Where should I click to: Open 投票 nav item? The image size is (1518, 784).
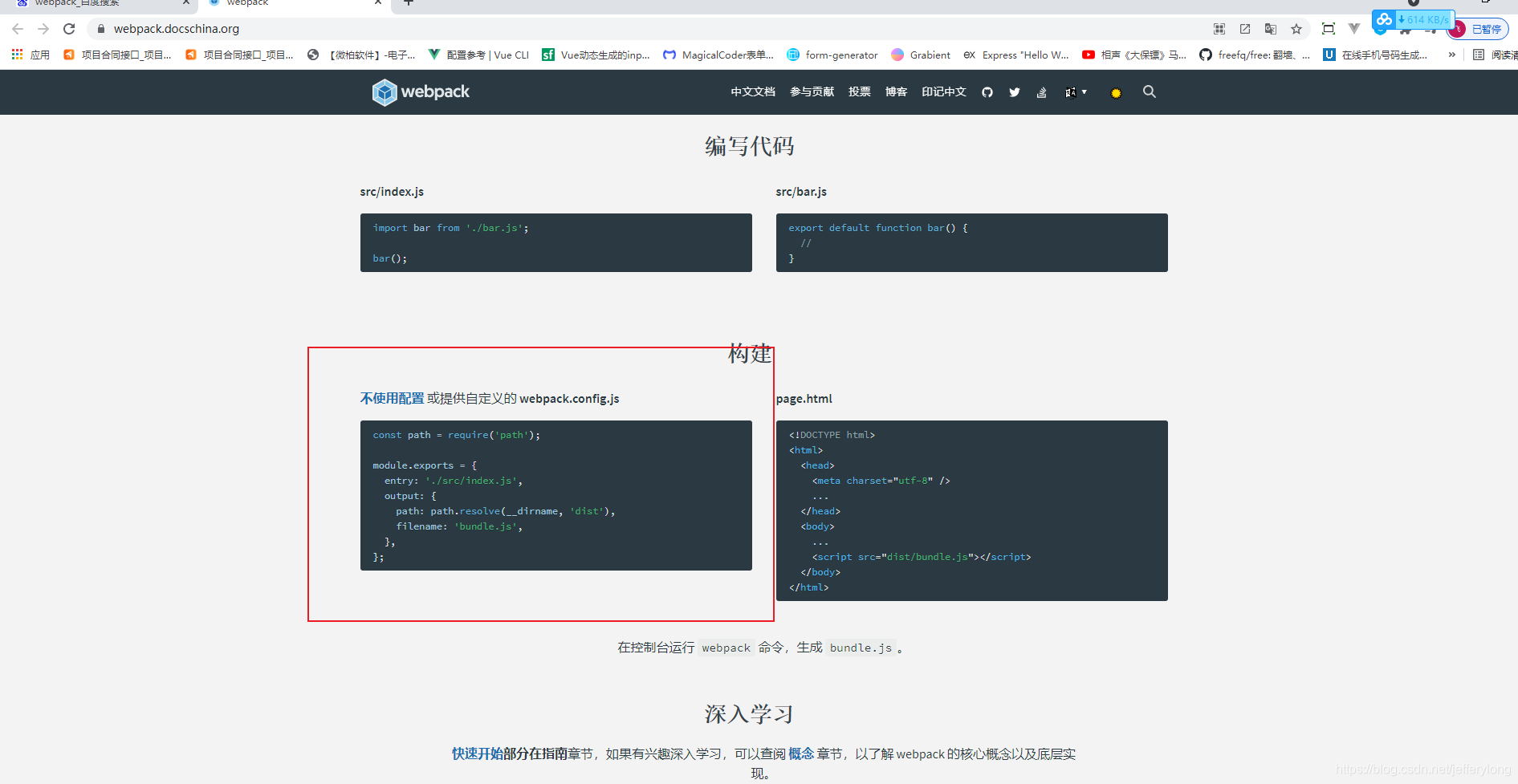(860, 91)
